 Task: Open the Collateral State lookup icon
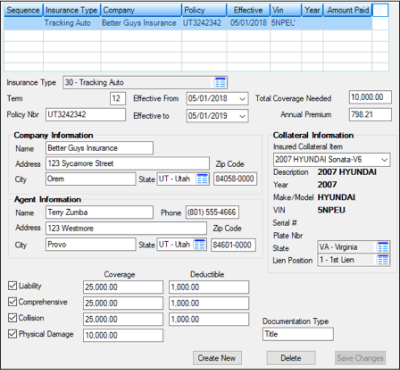click(383, 247)
